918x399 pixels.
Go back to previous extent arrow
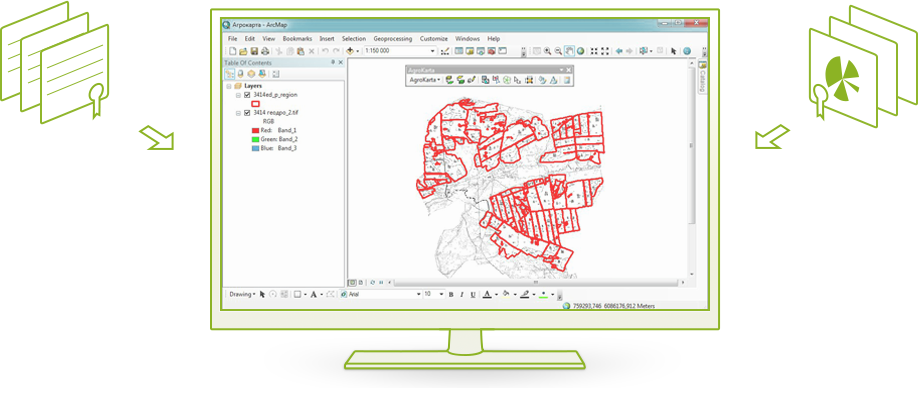point(619,51)
